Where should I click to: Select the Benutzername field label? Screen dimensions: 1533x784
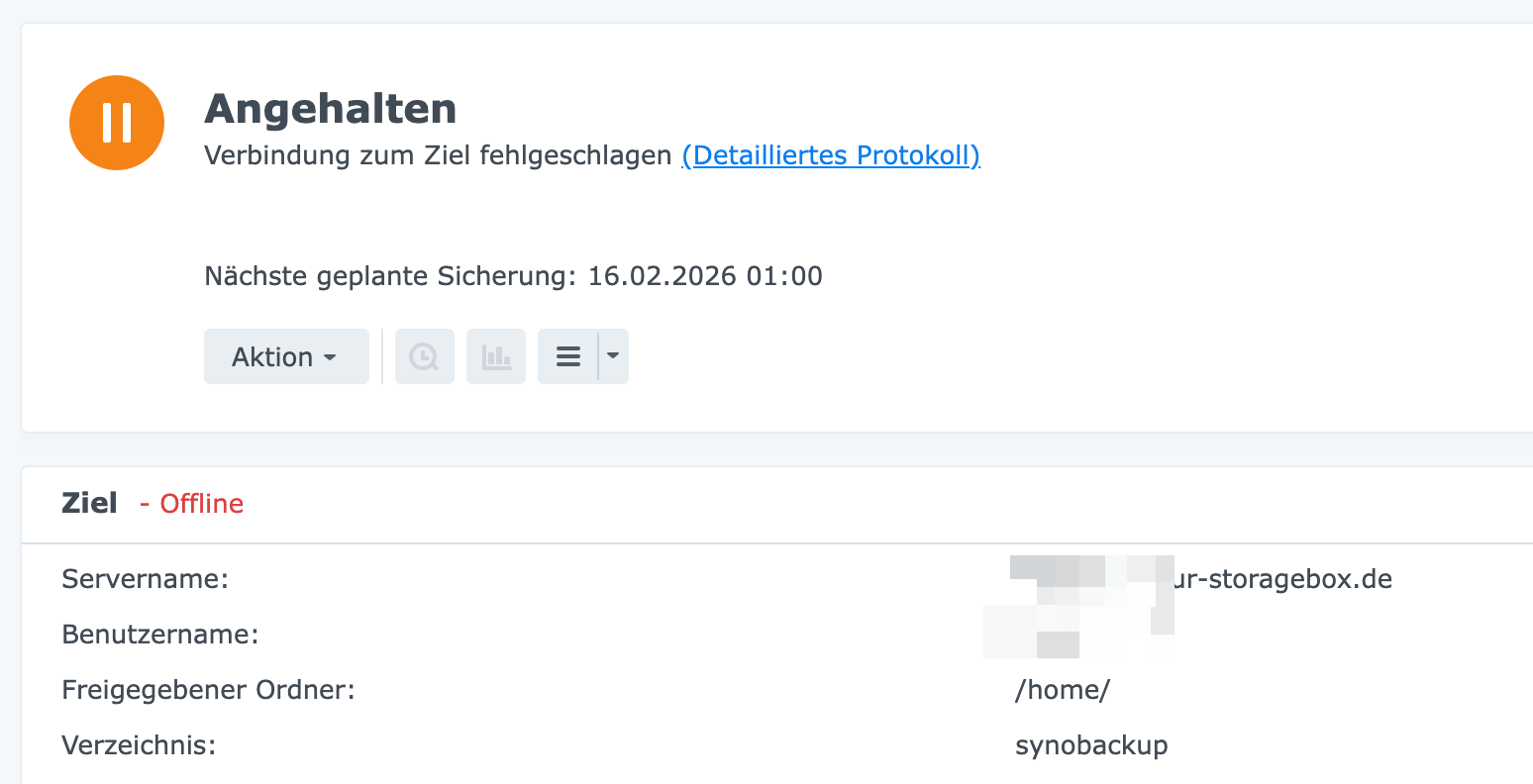[159, 634]
